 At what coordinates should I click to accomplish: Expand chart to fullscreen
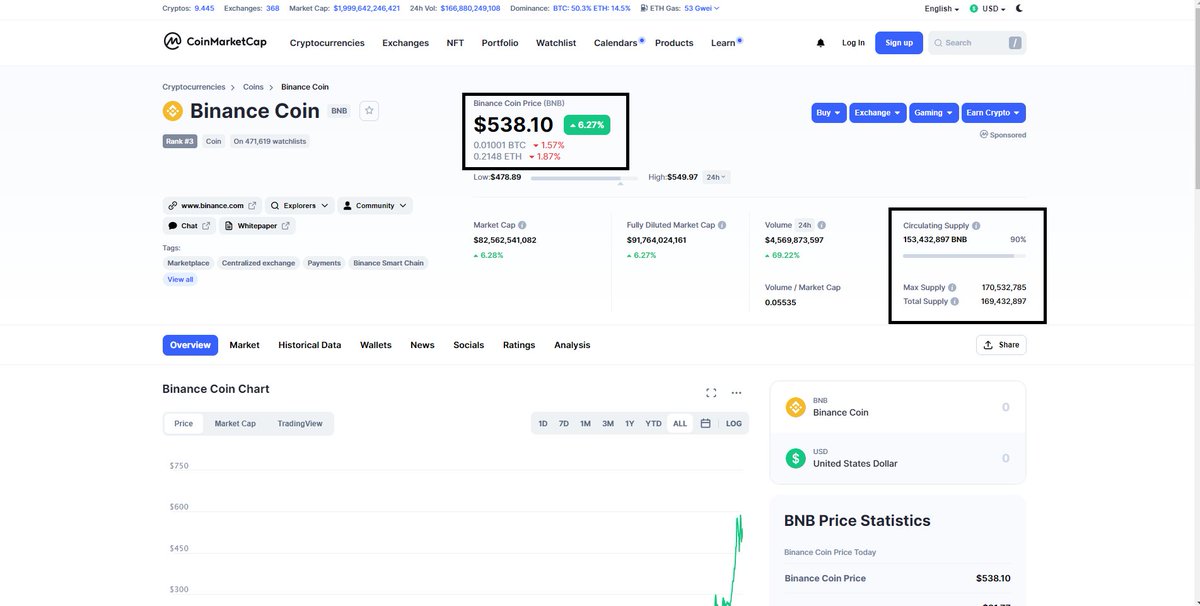point(711,393)
